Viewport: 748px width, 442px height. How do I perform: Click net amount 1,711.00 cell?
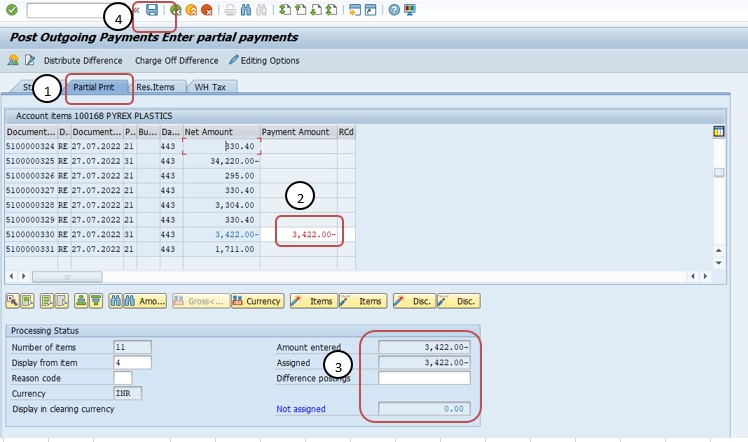click(222, 249)
